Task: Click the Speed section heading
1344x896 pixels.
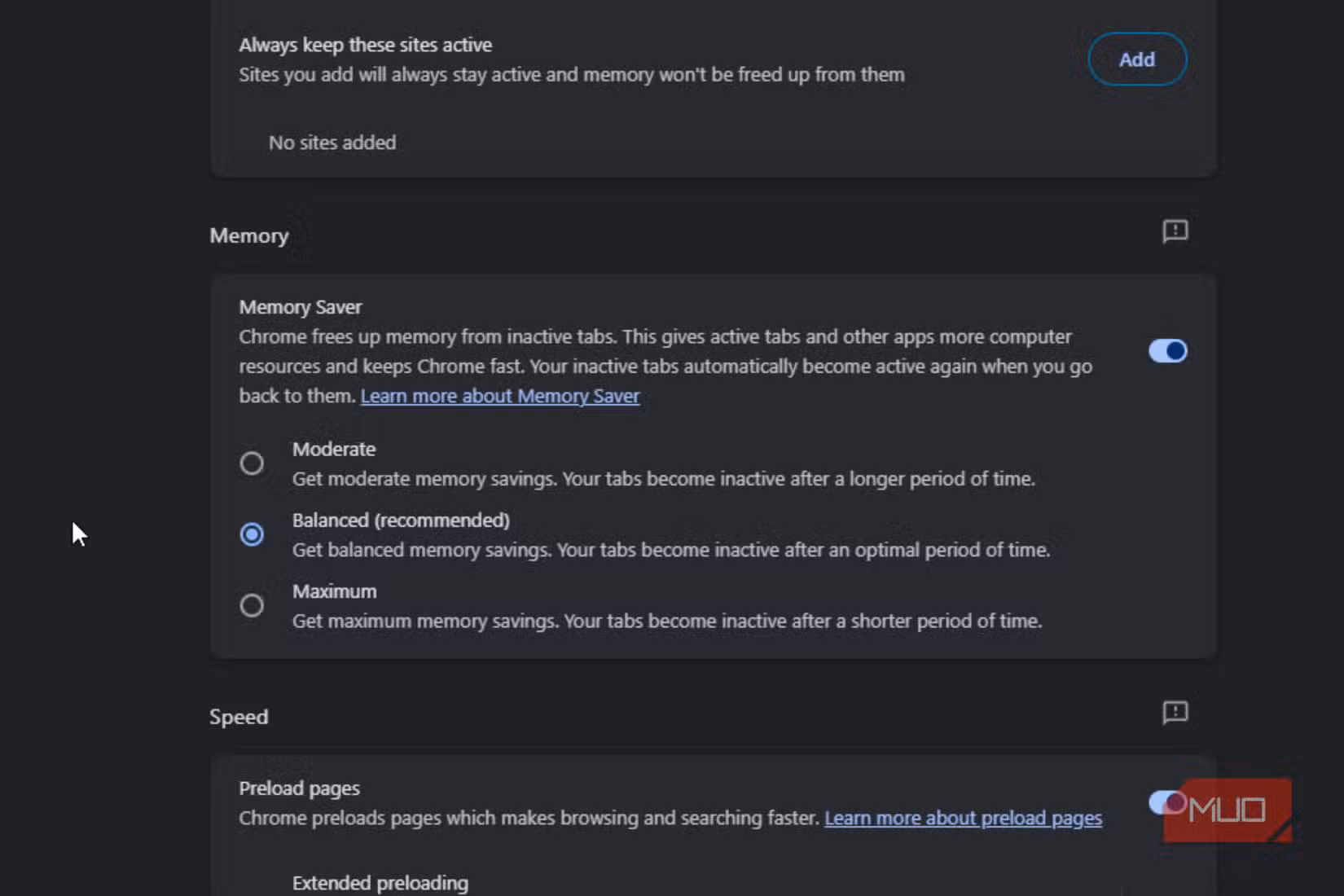Action: (238, 717)
